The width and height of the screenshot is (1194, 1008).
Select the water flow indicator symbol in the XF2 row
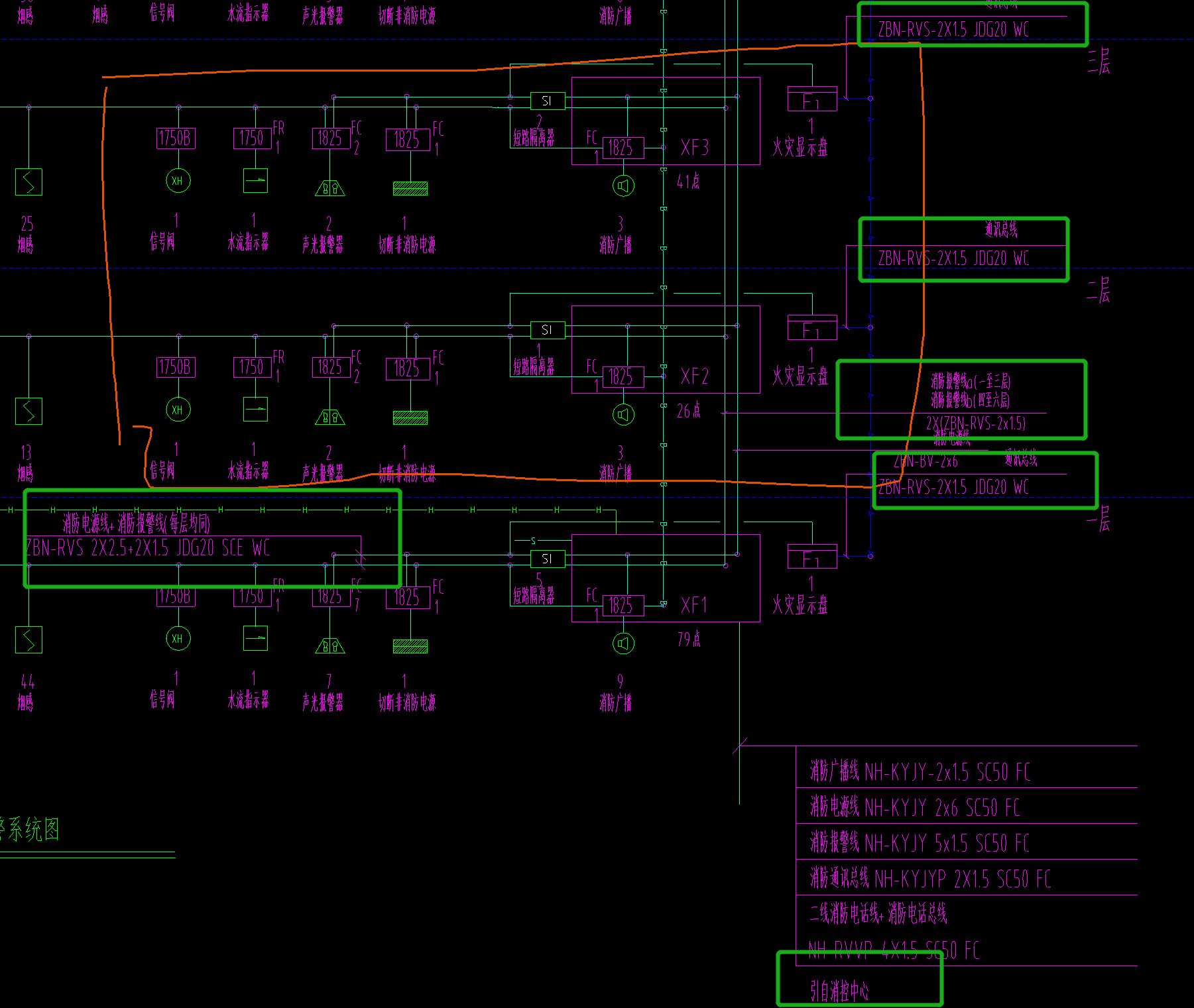(255, 410)
